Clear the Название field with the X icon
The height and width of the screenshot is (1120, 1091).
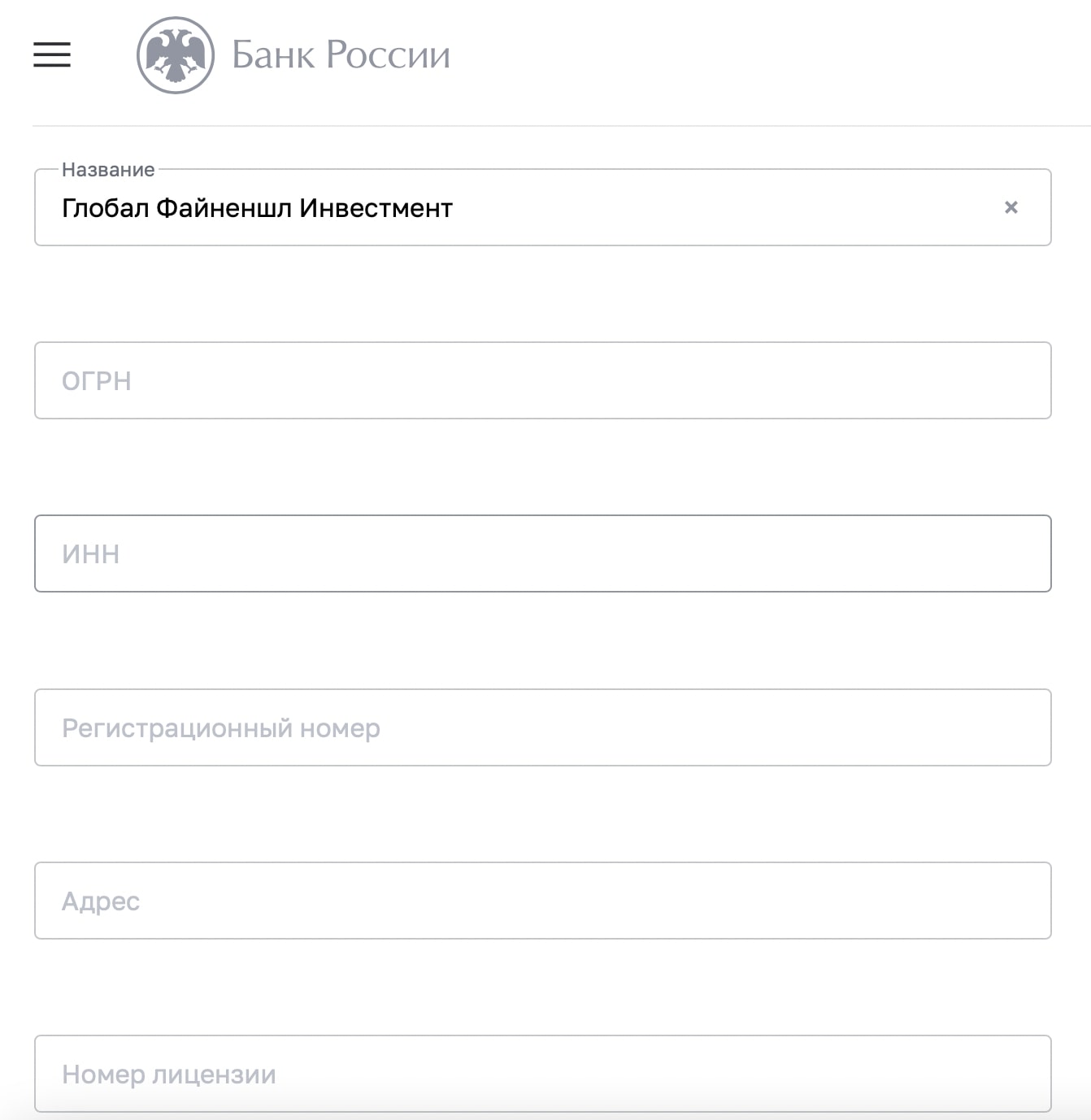coord(1011,207)
